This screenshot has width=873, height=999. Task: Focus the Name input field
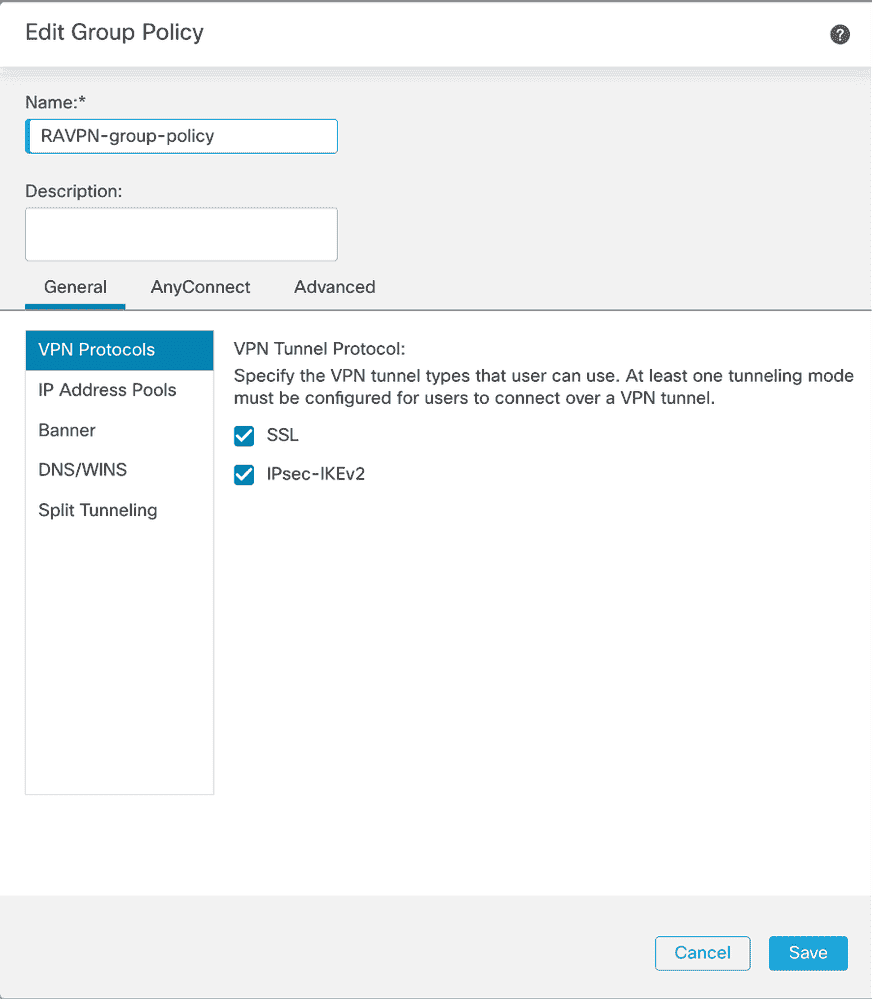click(x=182, y=136)
